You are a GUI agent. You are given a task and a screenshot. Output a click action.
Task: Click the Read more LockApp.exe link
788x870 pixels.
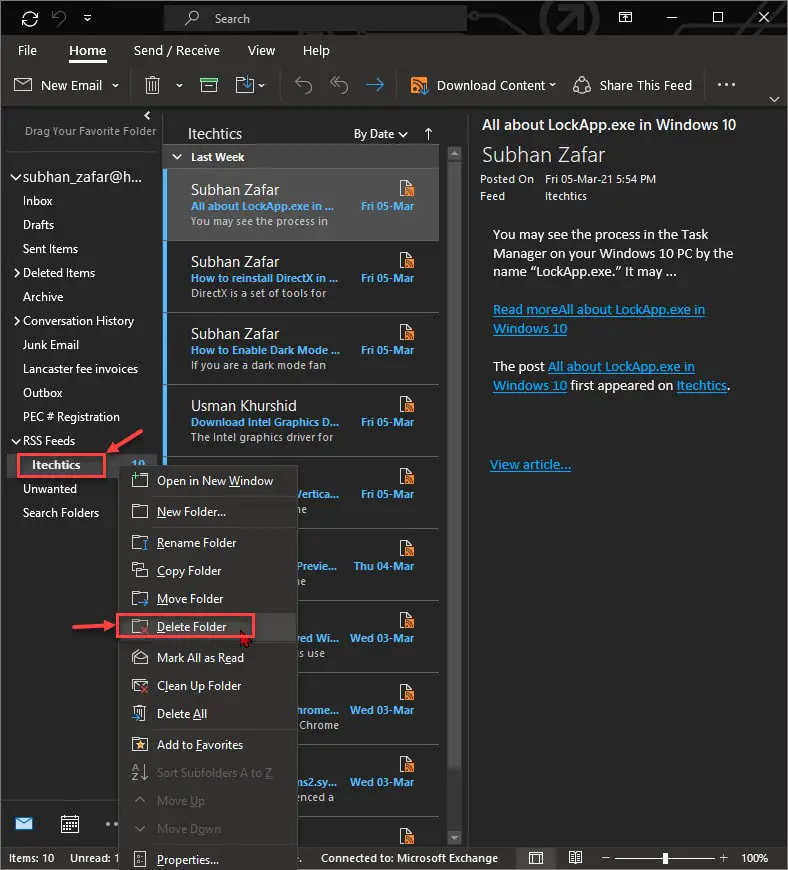(x=599, y=319)
